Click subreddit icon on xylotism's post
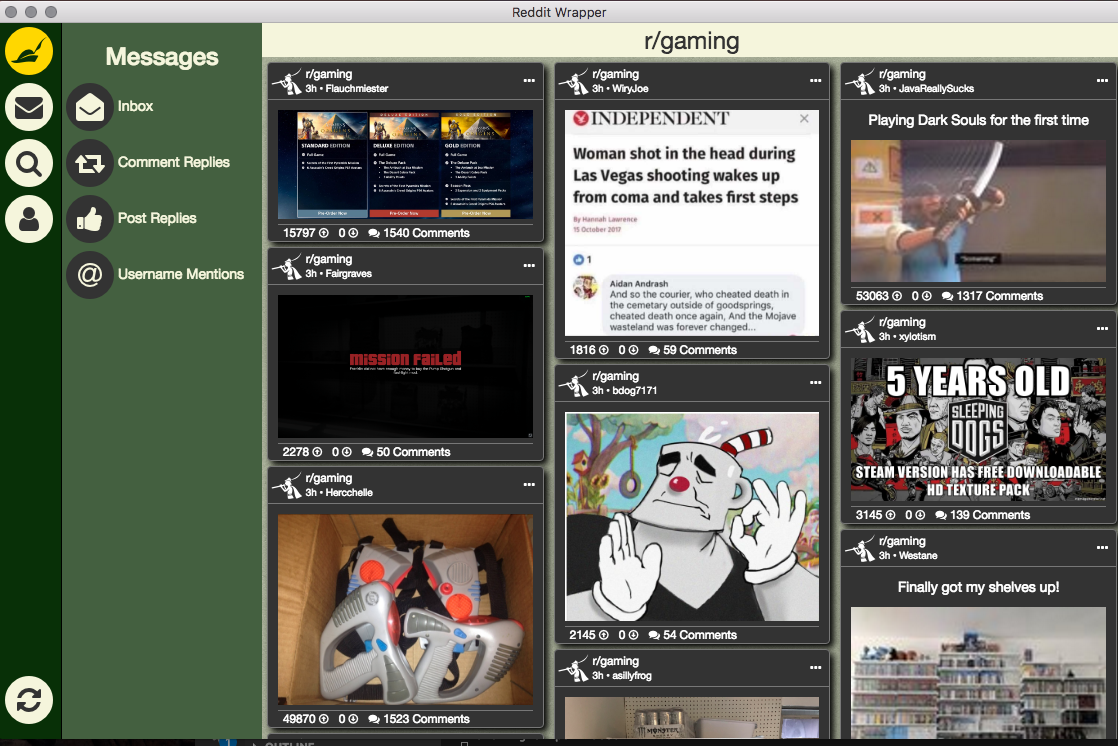 pyautogui.click(x=860, y=329)
